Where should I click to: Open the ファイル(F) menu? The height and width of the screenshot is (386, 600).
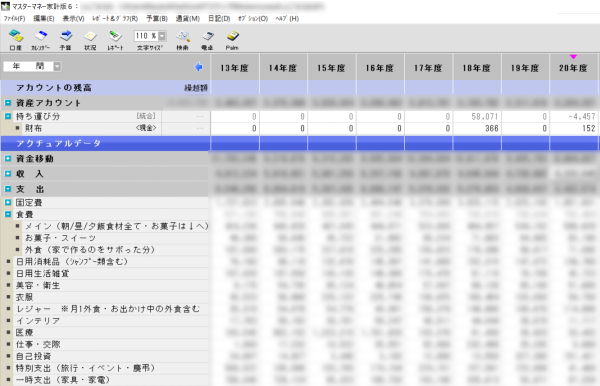15,18
